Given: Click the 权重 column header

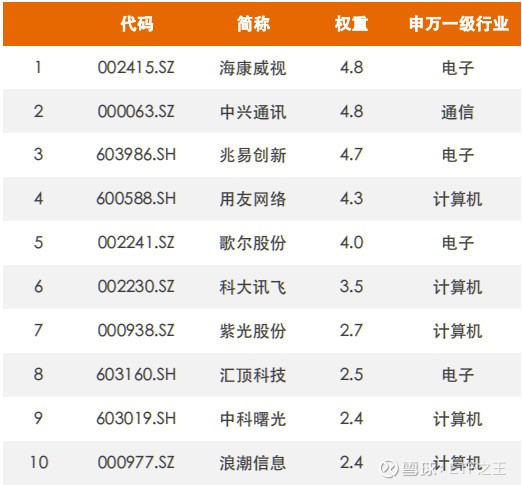Looking at the screenshot, I should pyautogui.click(x=351, y=24).
